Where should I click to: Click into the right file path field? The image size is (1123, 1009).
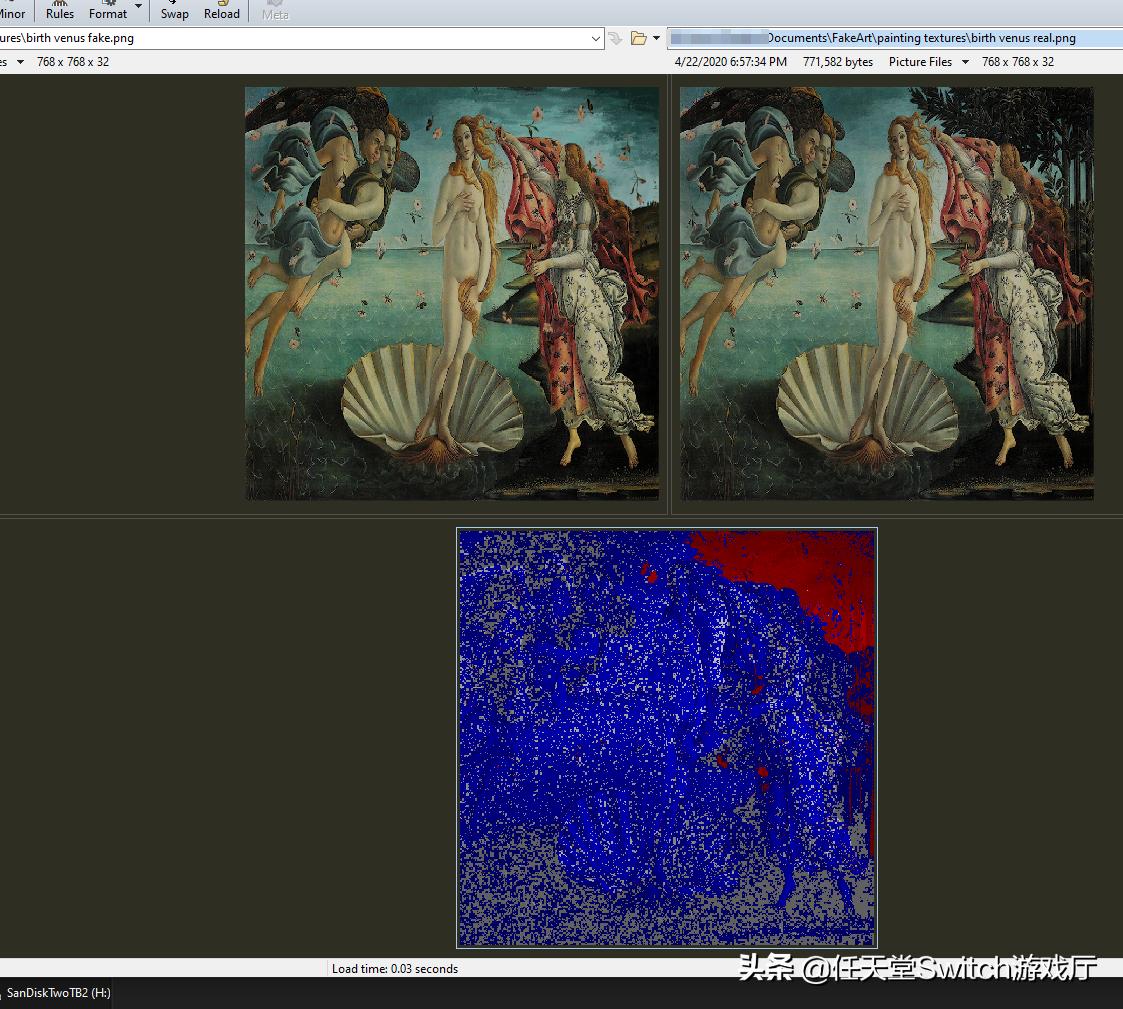[x=895, y=38]
